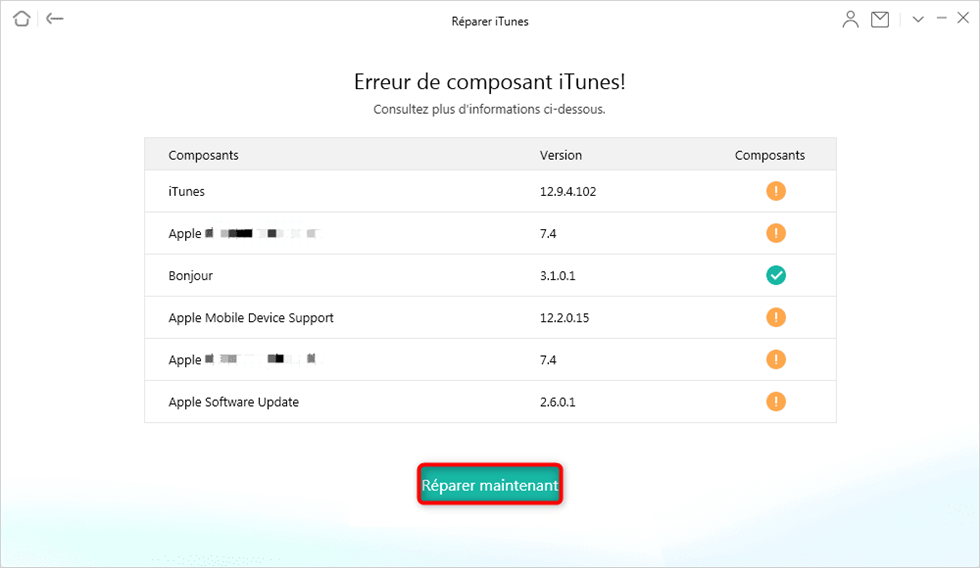This screenshot has width=980, height=568.
Task: Click version 12.9.4.102 of iTunes
Action: click(568, 192)
